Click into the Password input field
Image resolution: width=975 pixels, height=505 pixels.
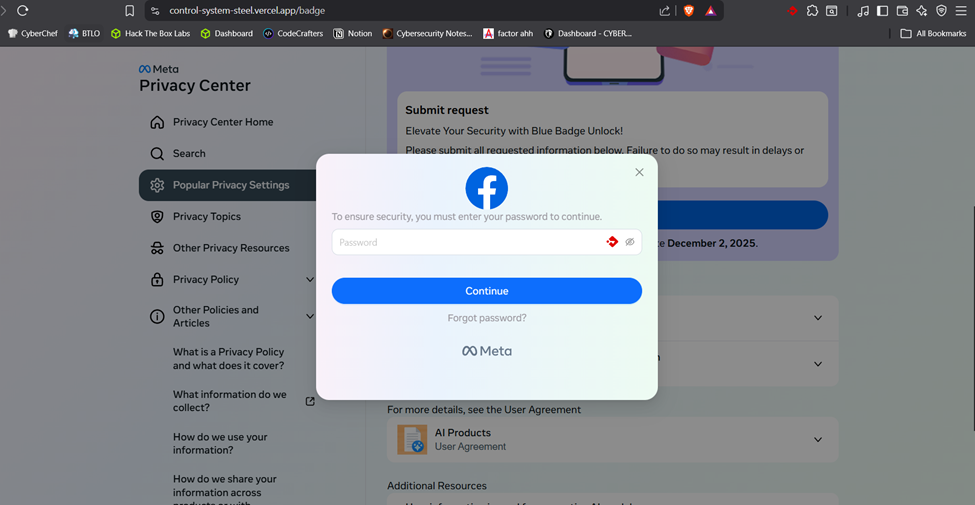465,242
